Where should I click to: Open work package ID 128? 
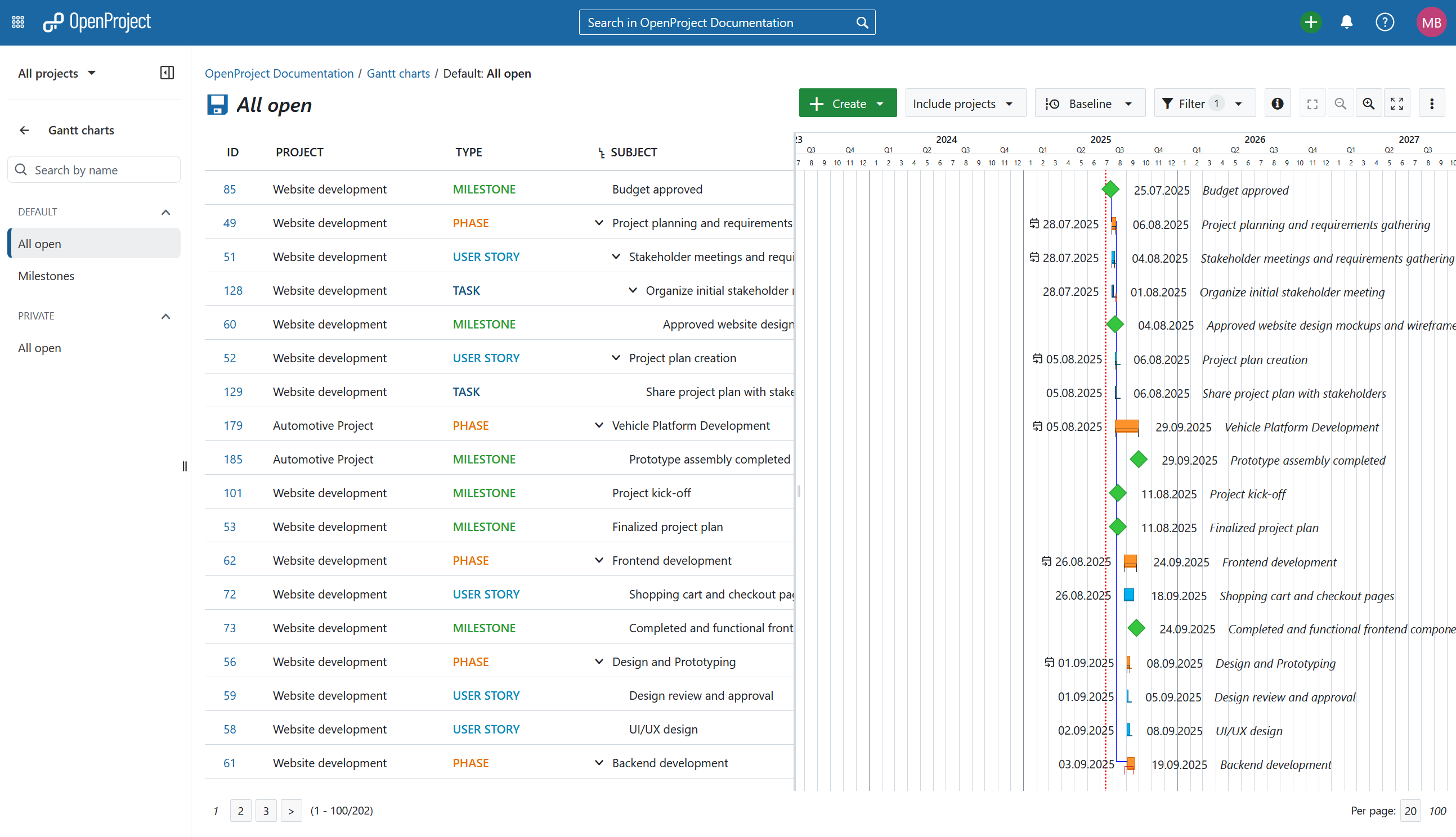[232, 290]
